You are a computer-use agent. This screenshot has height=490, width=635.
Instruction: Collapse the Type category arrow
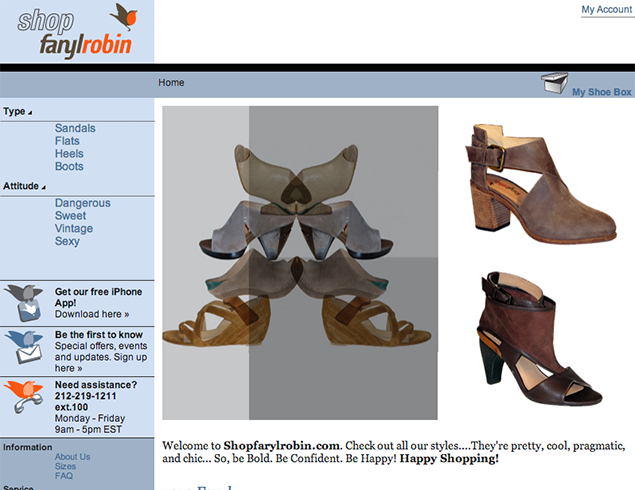tap(30, 113)
